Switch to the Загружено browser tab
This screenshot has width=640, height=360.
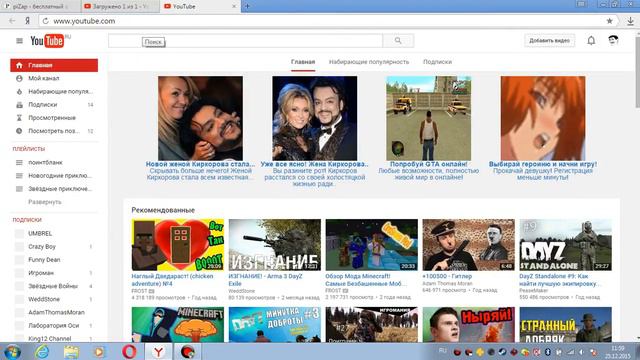coord(120,7)
